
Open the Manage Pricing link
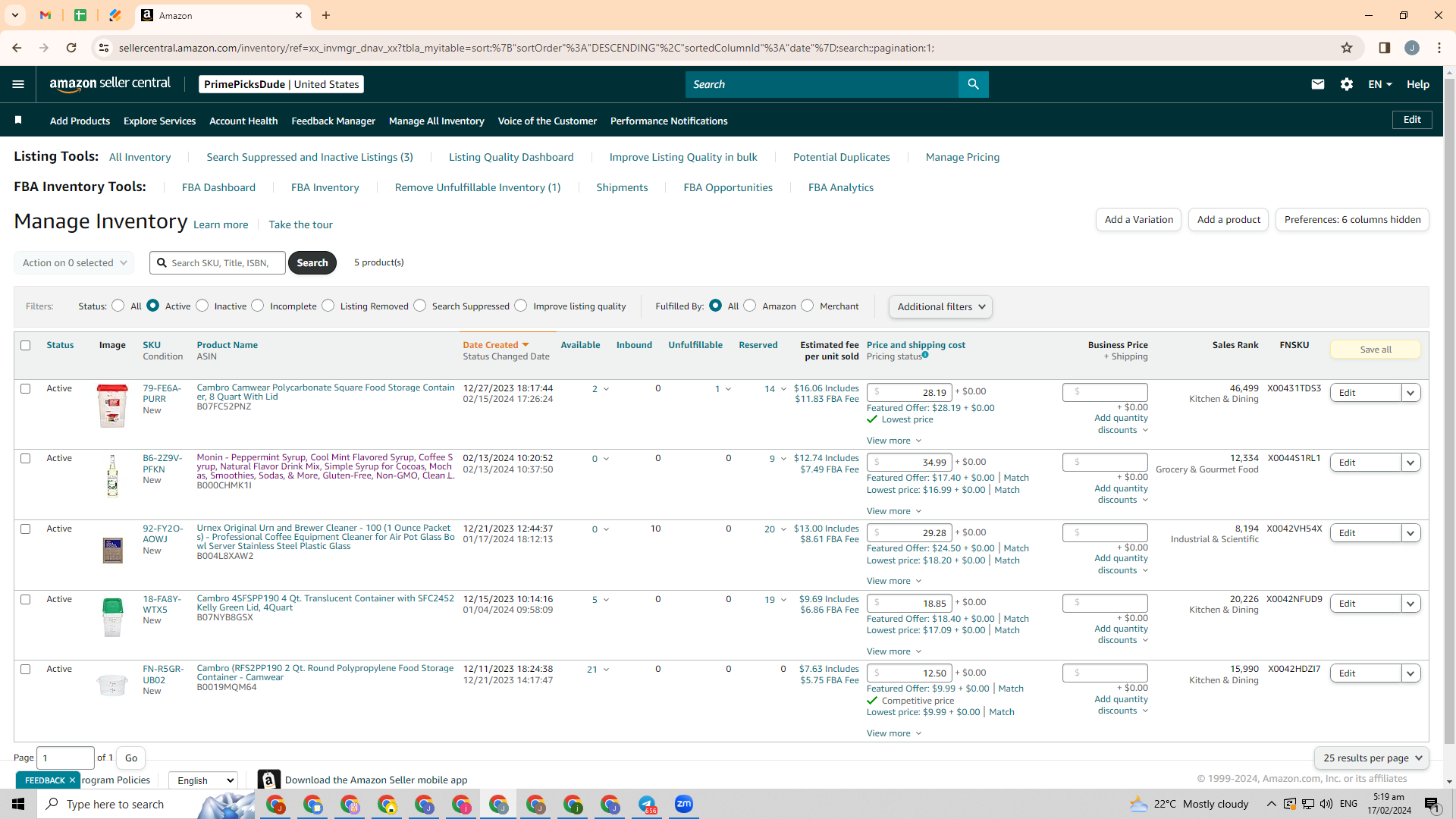pos(962,157)
